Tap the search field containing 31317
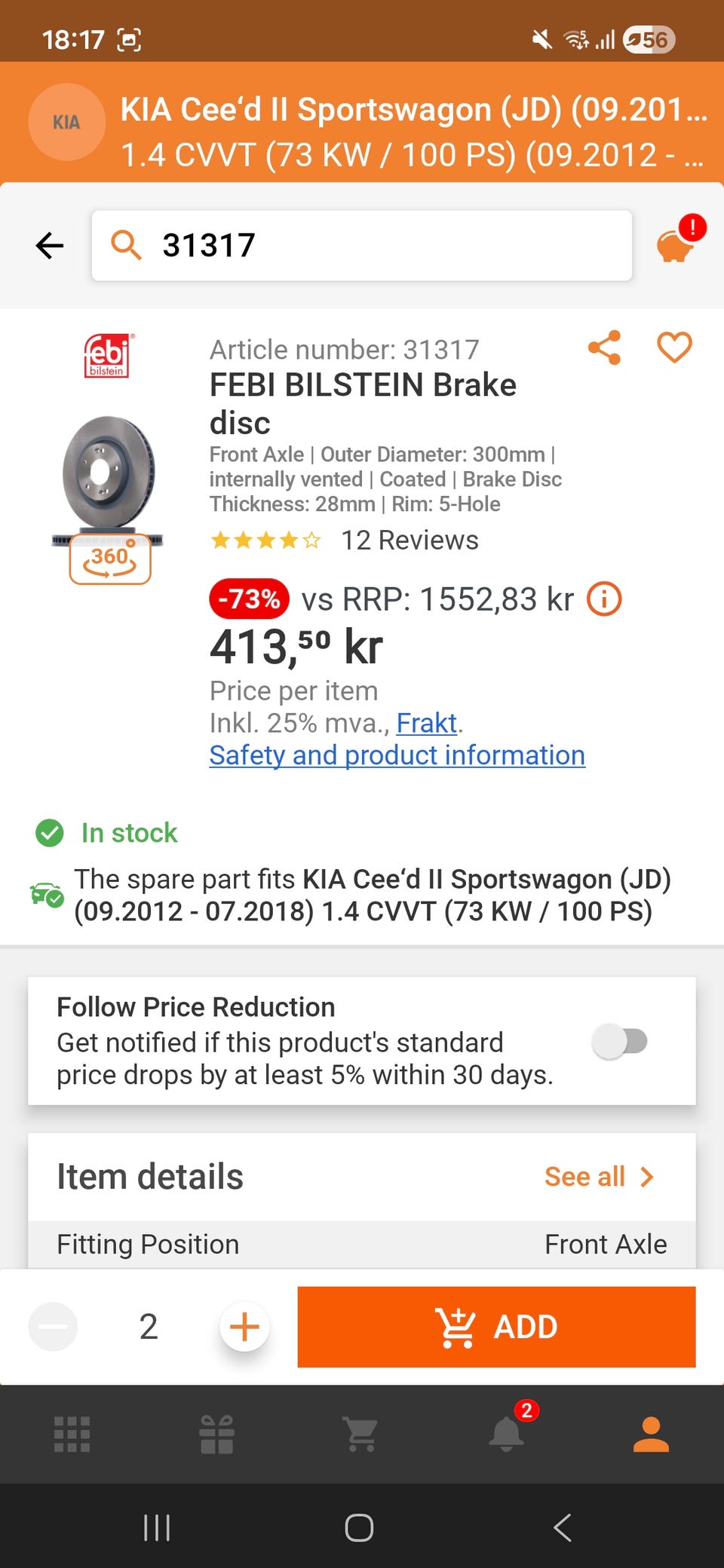Viewport: 724px width, 1568px height. tap(362, 246)
